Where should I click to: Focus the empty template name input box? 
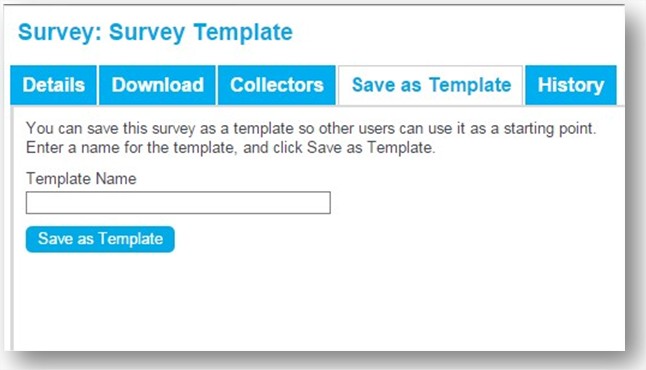click(x=178, y=203)
